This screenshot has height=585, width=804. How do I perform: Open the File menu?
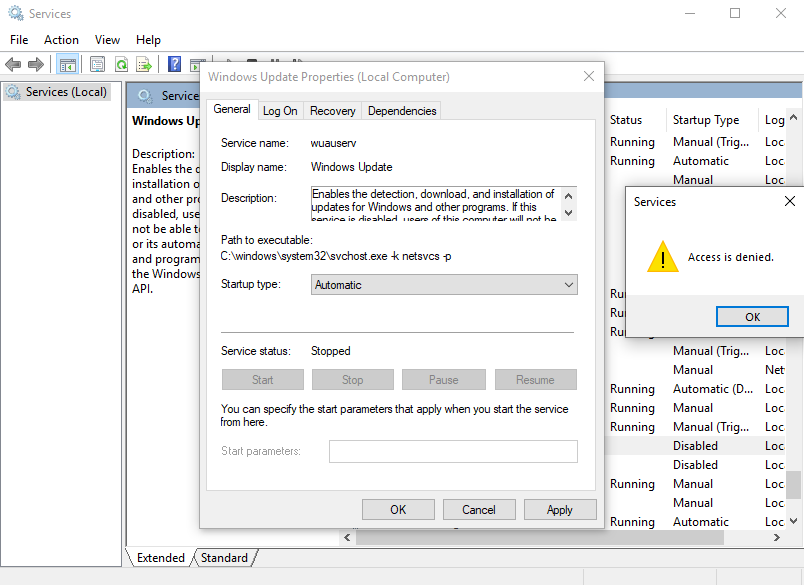[x=19, y=39]
